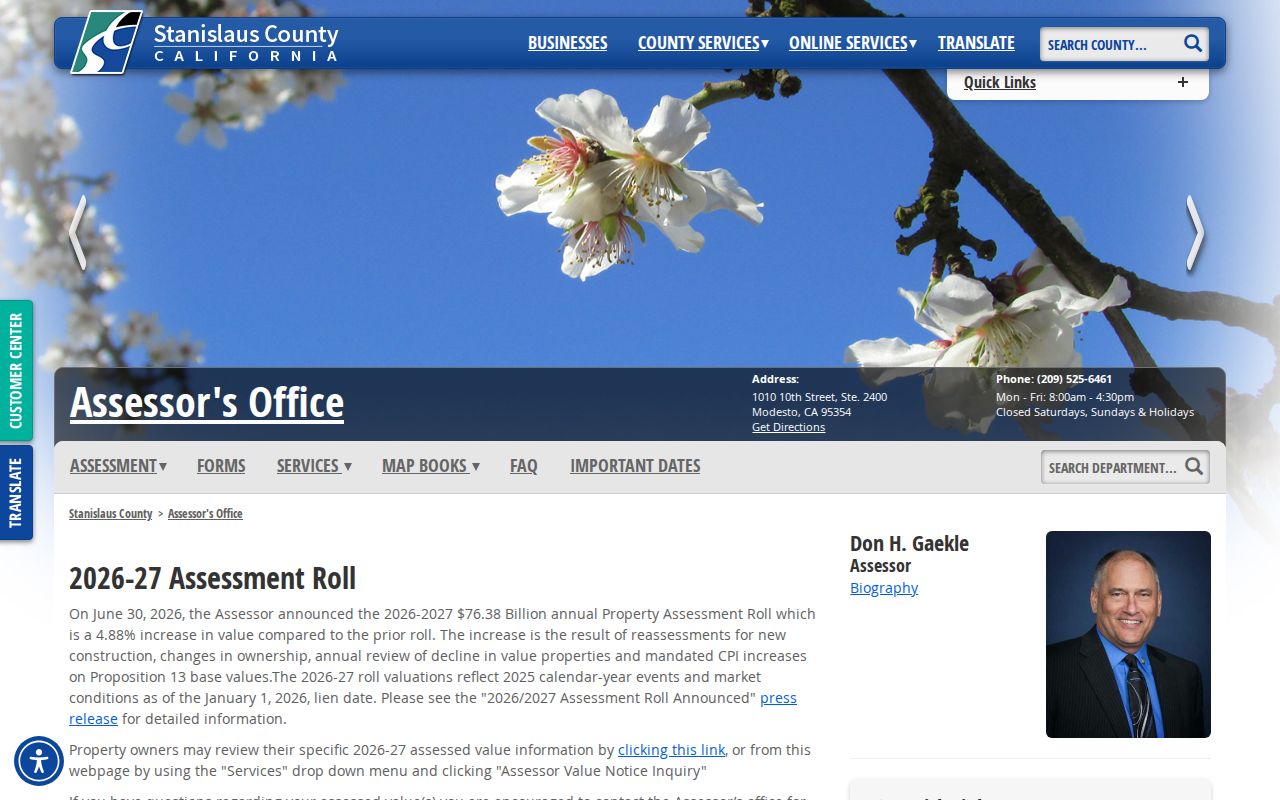1280x800 pixels.
Task: Open the Online Services dropdown
Action: pyautogui.click(x=853, y=43)
